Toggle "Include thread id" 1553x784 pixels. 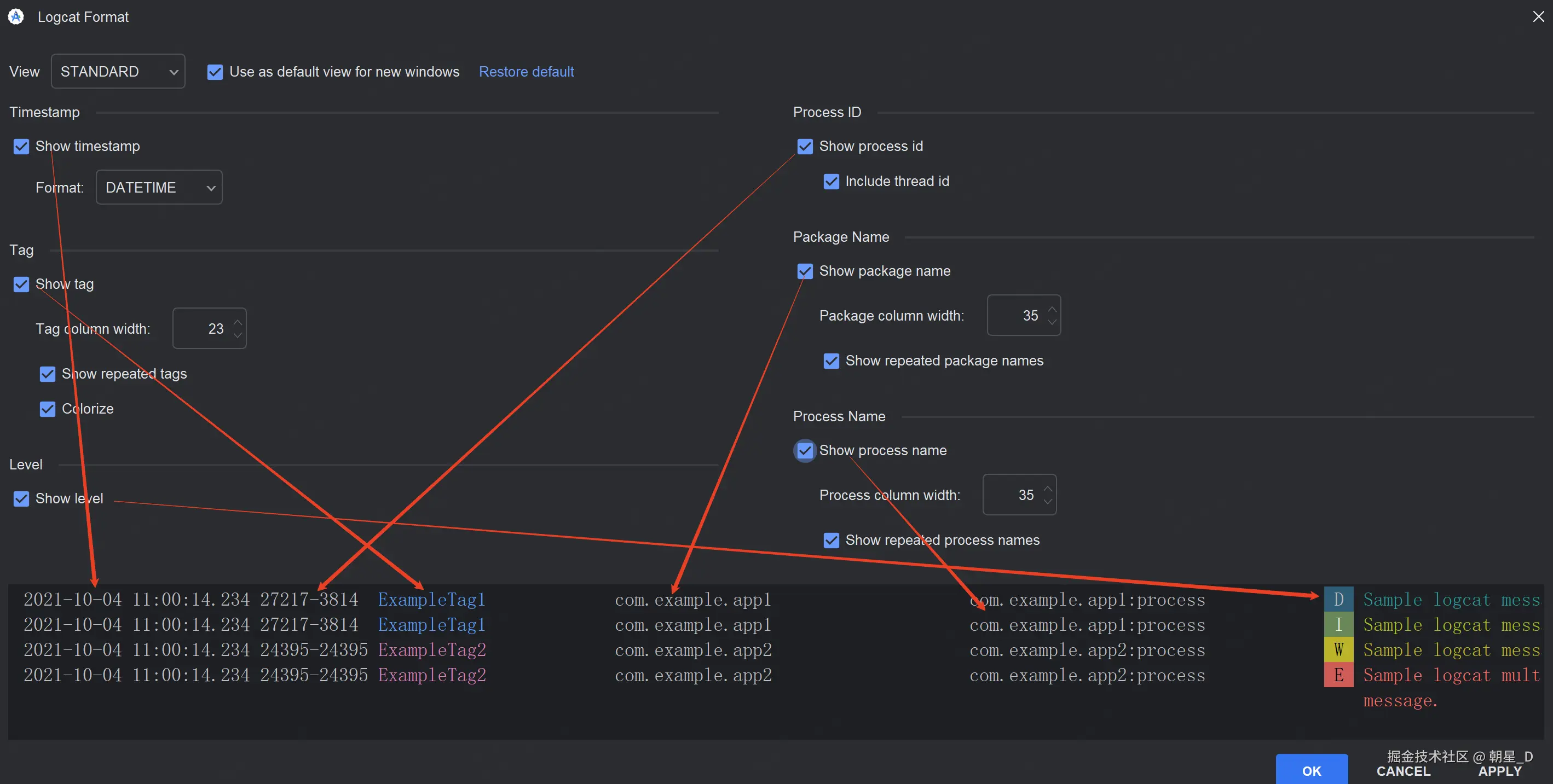pyautogui.click(x=831, y=181)
